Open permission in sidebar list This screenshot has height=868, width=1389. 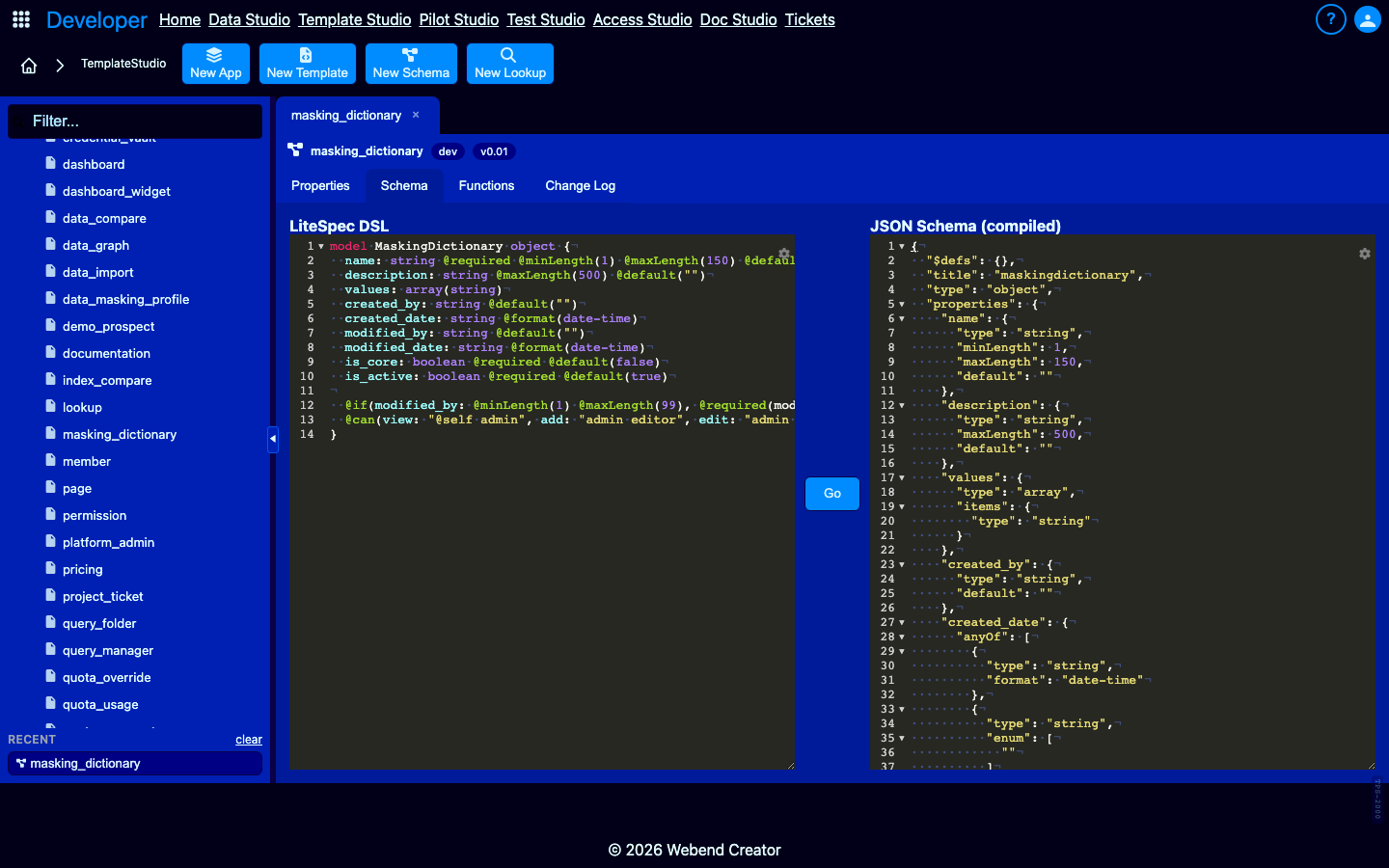click(95, 515)
